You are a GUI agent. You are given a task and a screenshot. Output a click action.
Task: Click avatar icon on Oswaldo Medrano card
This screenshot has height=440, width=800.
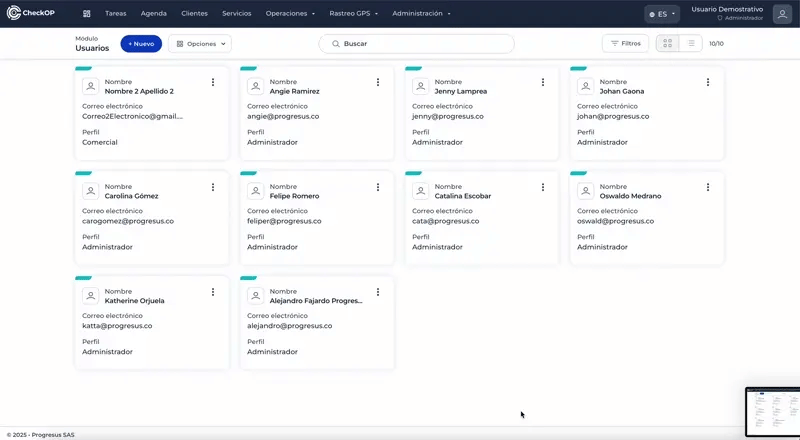[x=585, y=191]
